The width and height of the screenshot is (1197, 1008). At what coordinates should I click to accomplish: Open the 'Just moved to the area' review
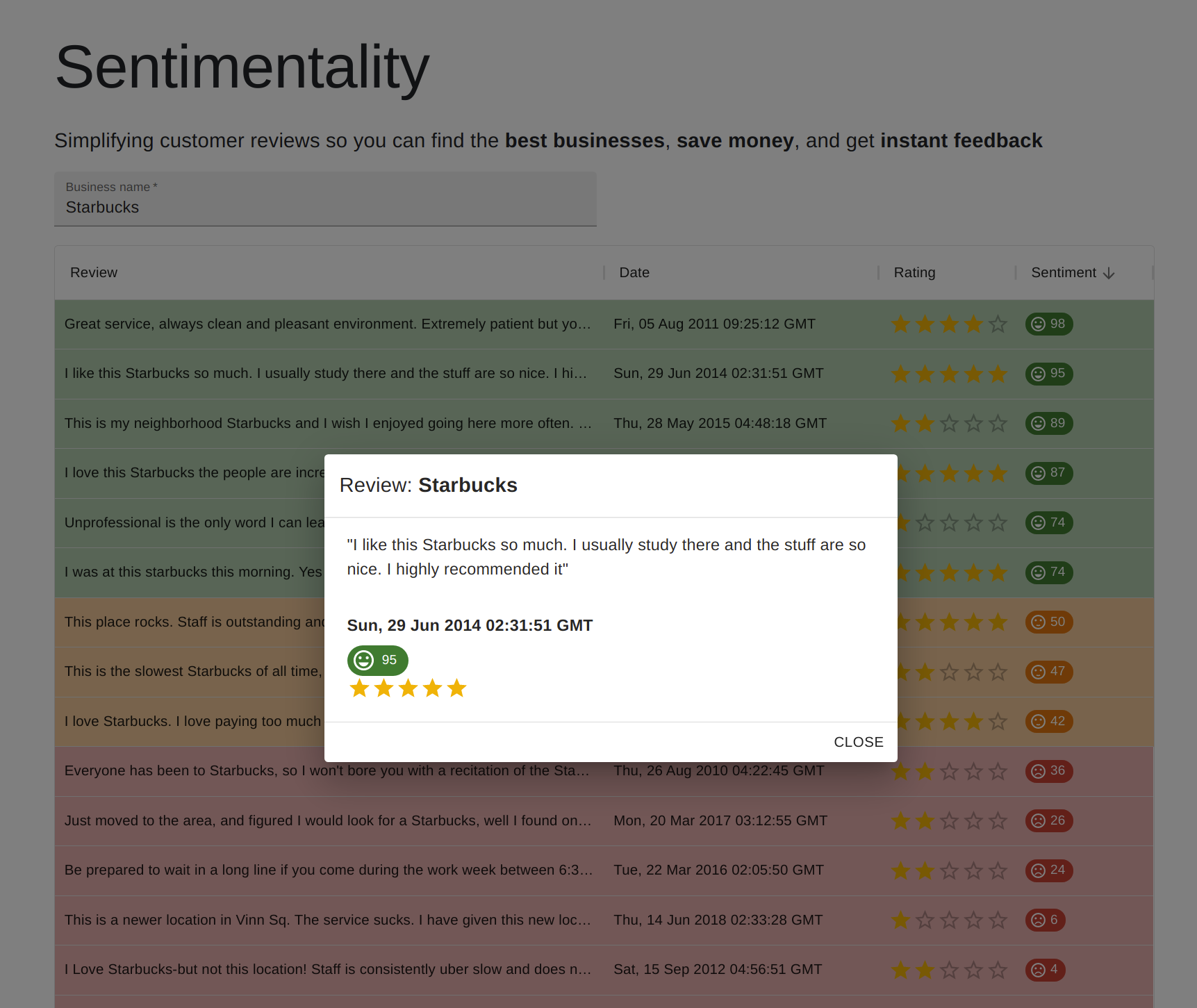click(x=327, y=820)
